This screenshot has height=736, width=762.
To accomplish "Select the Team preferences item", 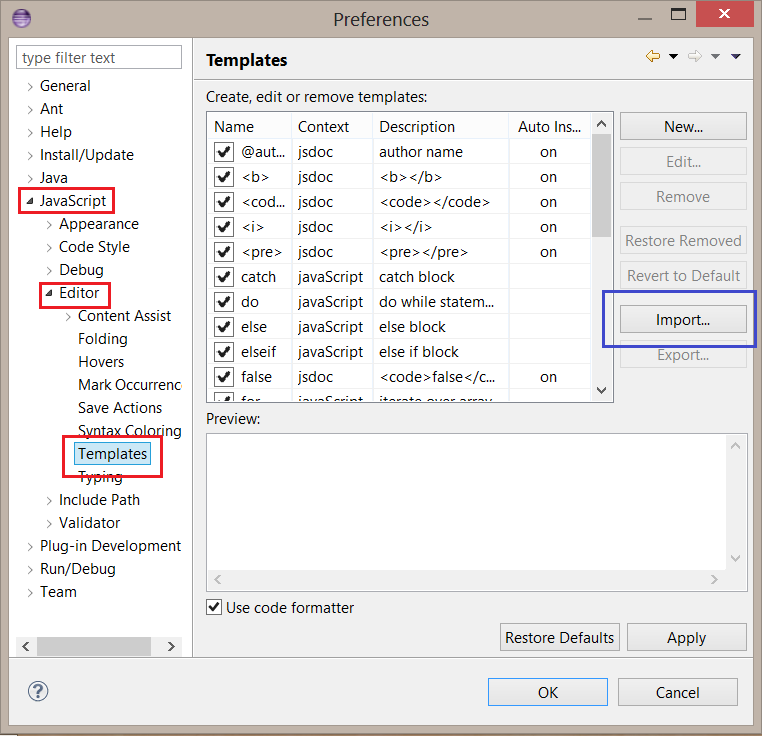I will (58, 592).
